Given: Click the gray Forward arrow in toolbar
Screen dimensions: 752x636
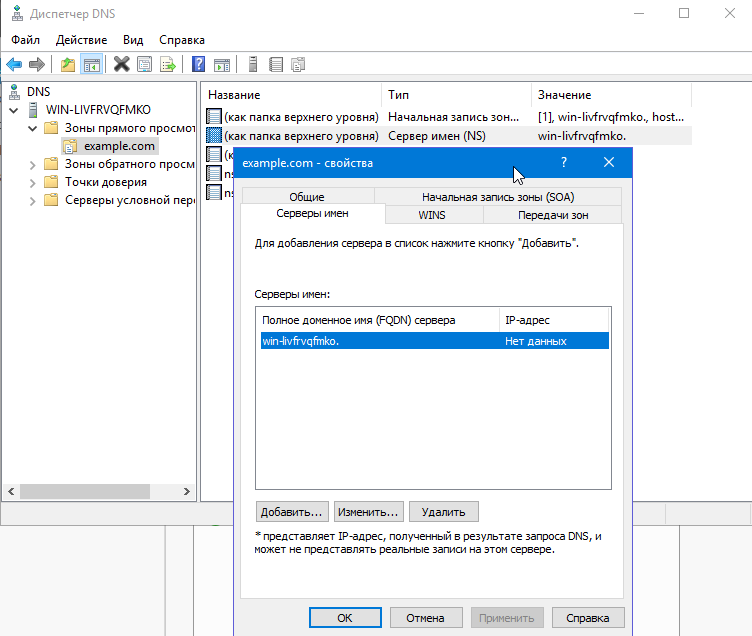Looking at the screenshot, I should (37, 64).
